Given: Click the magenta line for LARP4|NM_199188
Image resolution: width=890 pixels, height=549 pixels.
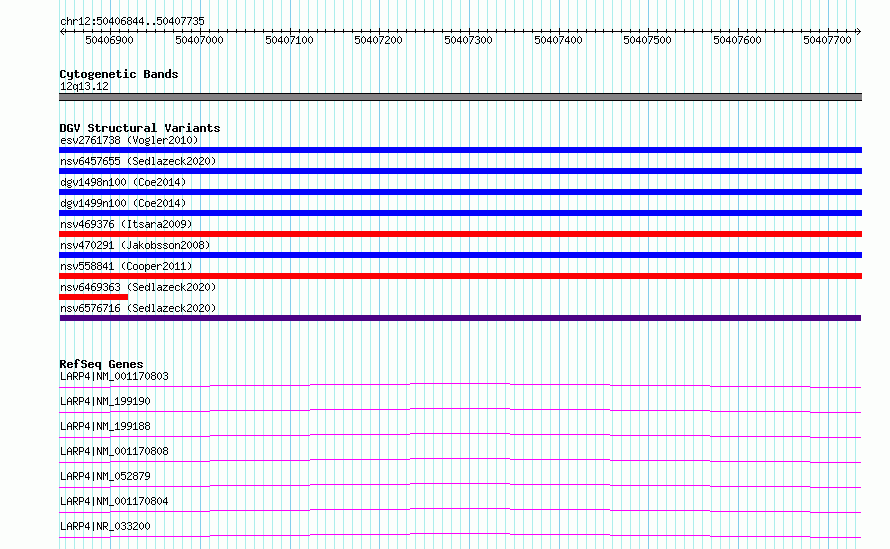Looking at the screenshot, I should pyautogui.click(x=460, y=435).
